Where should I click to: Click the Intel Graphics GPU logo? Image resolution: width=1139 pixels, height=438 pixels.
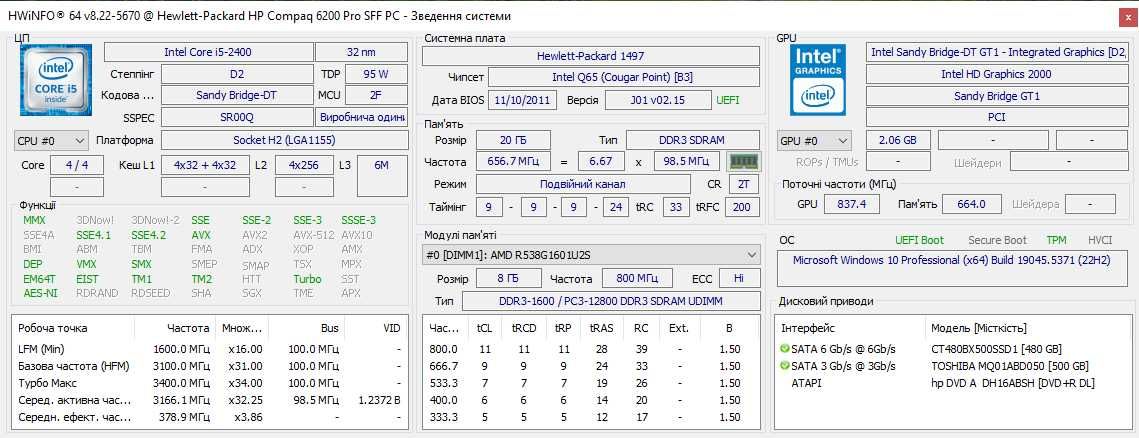818,80
